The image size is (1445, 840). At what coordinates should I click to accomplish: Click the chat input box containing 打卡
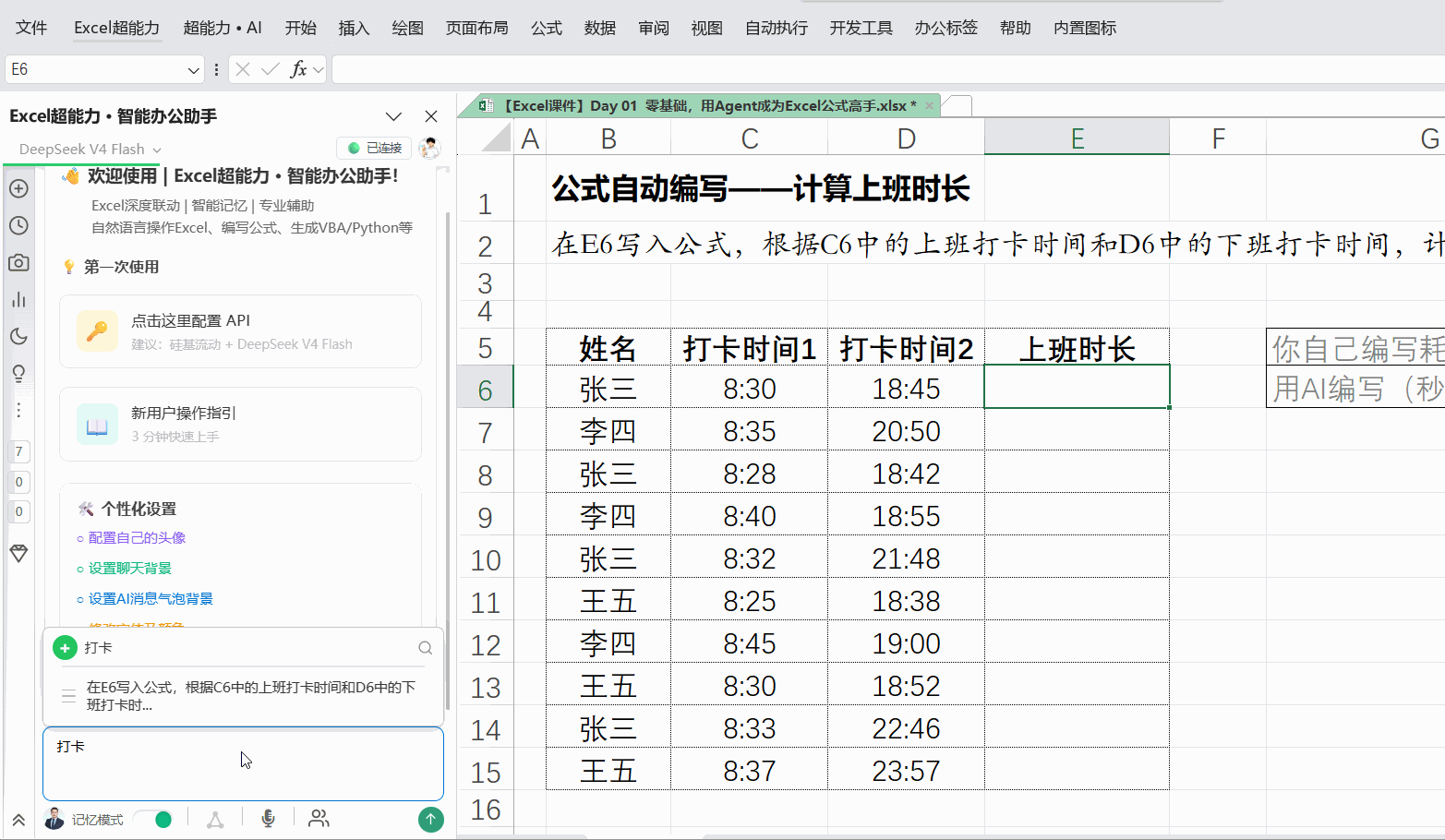243,763
